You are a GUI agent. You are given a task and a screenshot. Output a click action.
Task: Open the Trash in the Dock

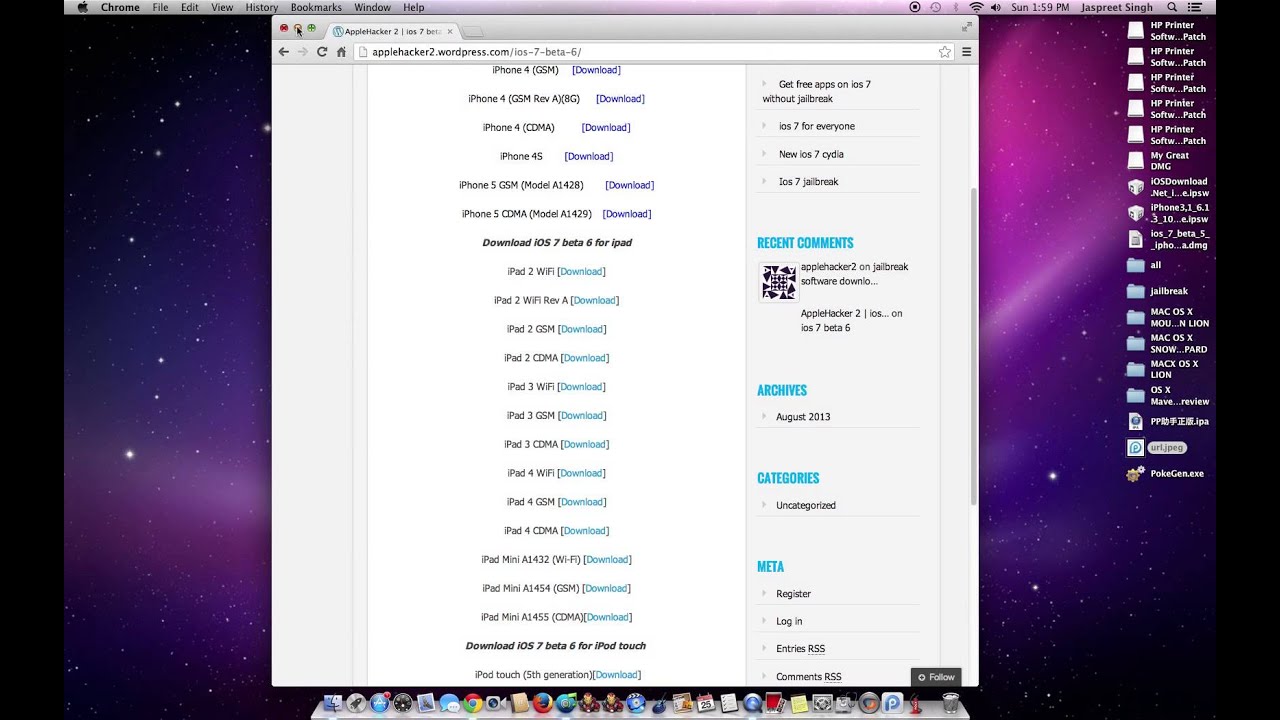[x=950, y=703]
